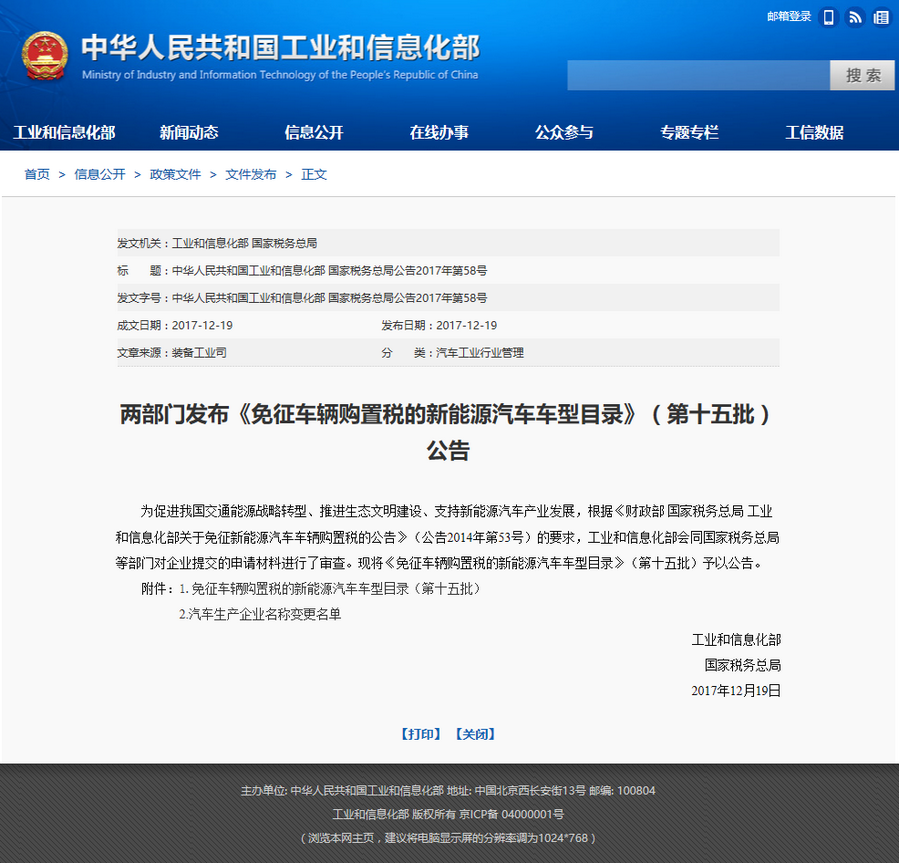This screenshot has height=863, width=899.
Task: Open the 信息公开 nav menu
Action: click(314, 132)
